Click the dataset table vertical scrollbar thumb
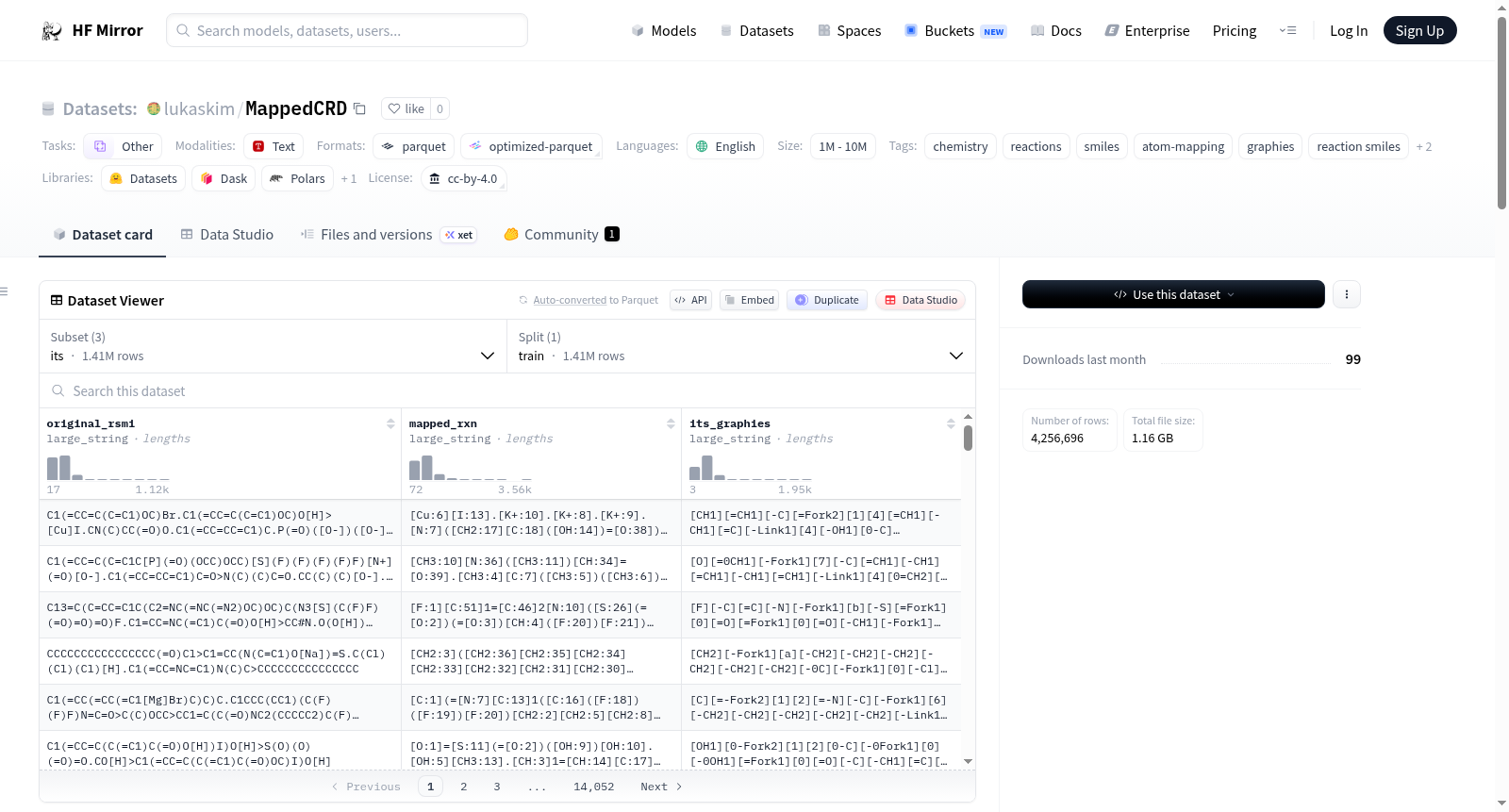The width and height of the screenshot is (1509, 812). (x=968, y=438)
